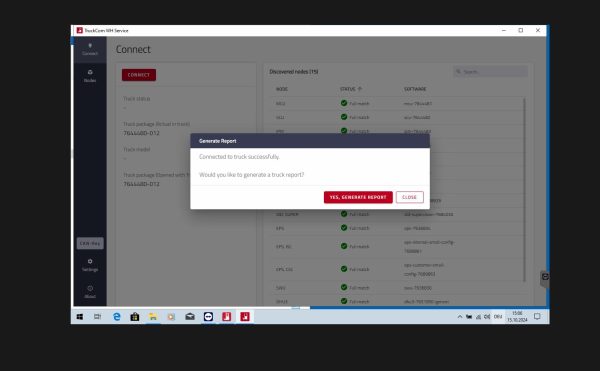Open File Explorer from the taskbar
Image resolution: width=600 pixels, height=371 pixels.
153,317
